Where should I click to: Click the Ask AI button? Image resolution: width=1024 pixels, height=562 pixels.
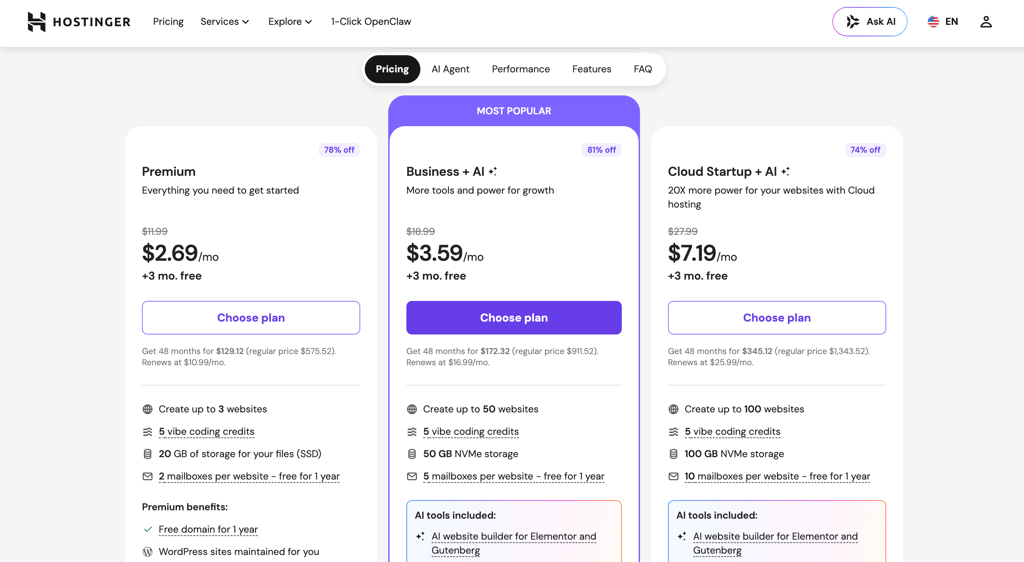pos(869,22)
